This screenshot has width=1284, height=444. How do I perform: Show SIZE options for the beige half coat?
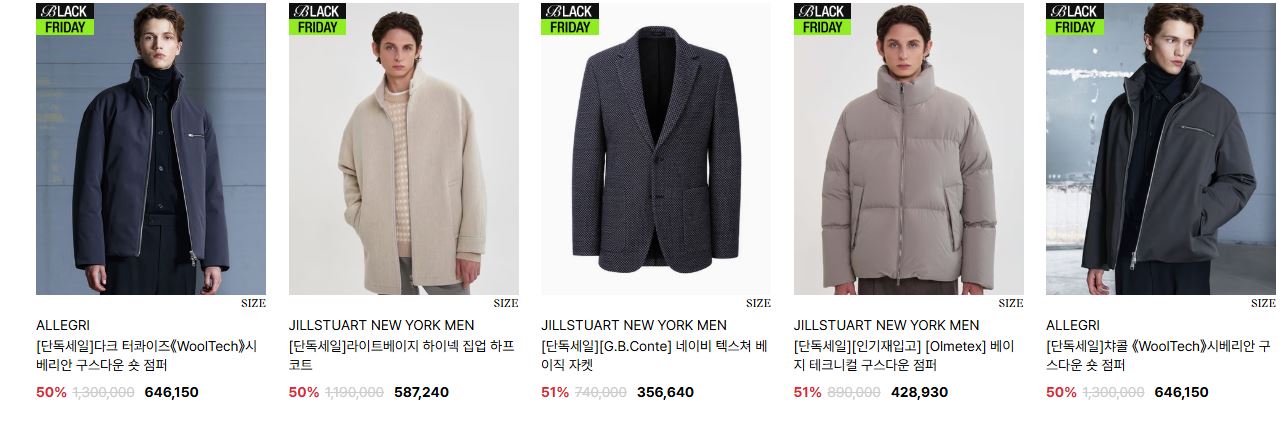click(x=506, y=303)
